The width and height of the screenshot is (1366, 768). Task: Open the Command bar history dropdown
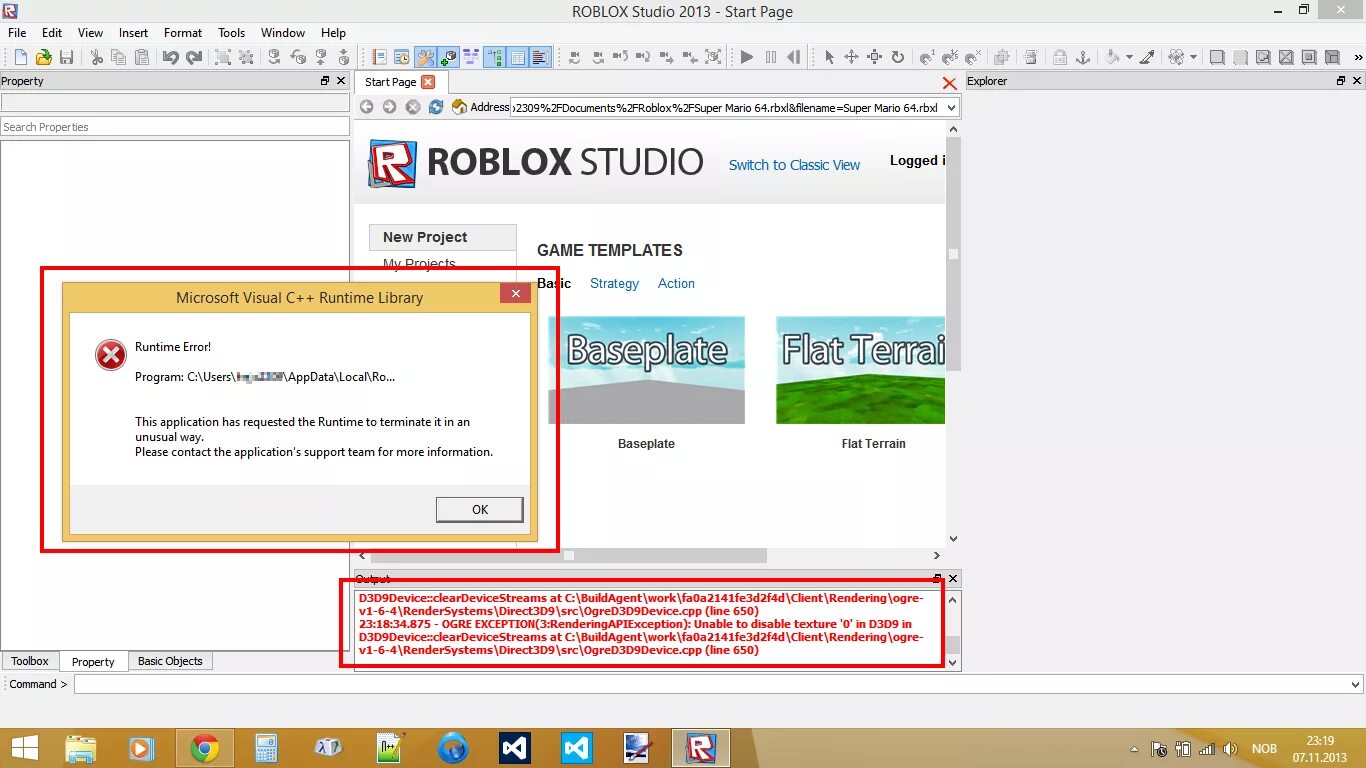pyautogui.click(x=1355, y=685)
